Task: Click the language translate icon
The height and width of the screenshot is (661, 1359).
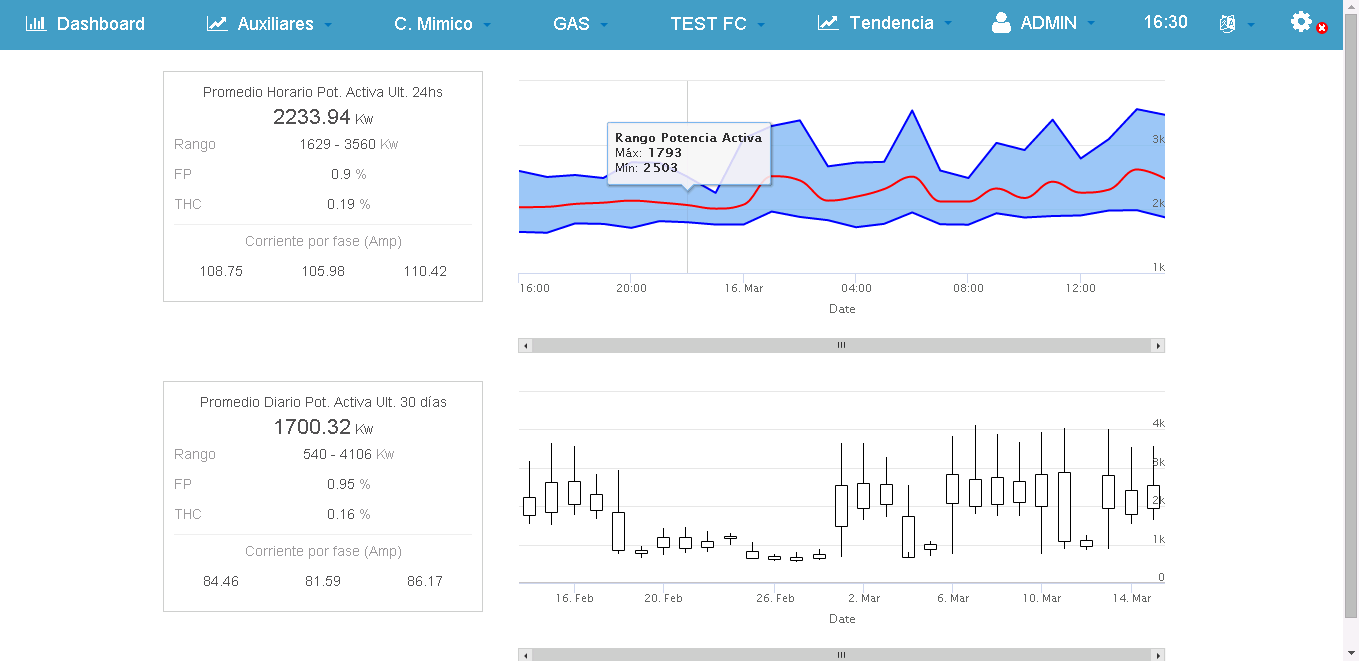Action: [x=1227, y=24]
